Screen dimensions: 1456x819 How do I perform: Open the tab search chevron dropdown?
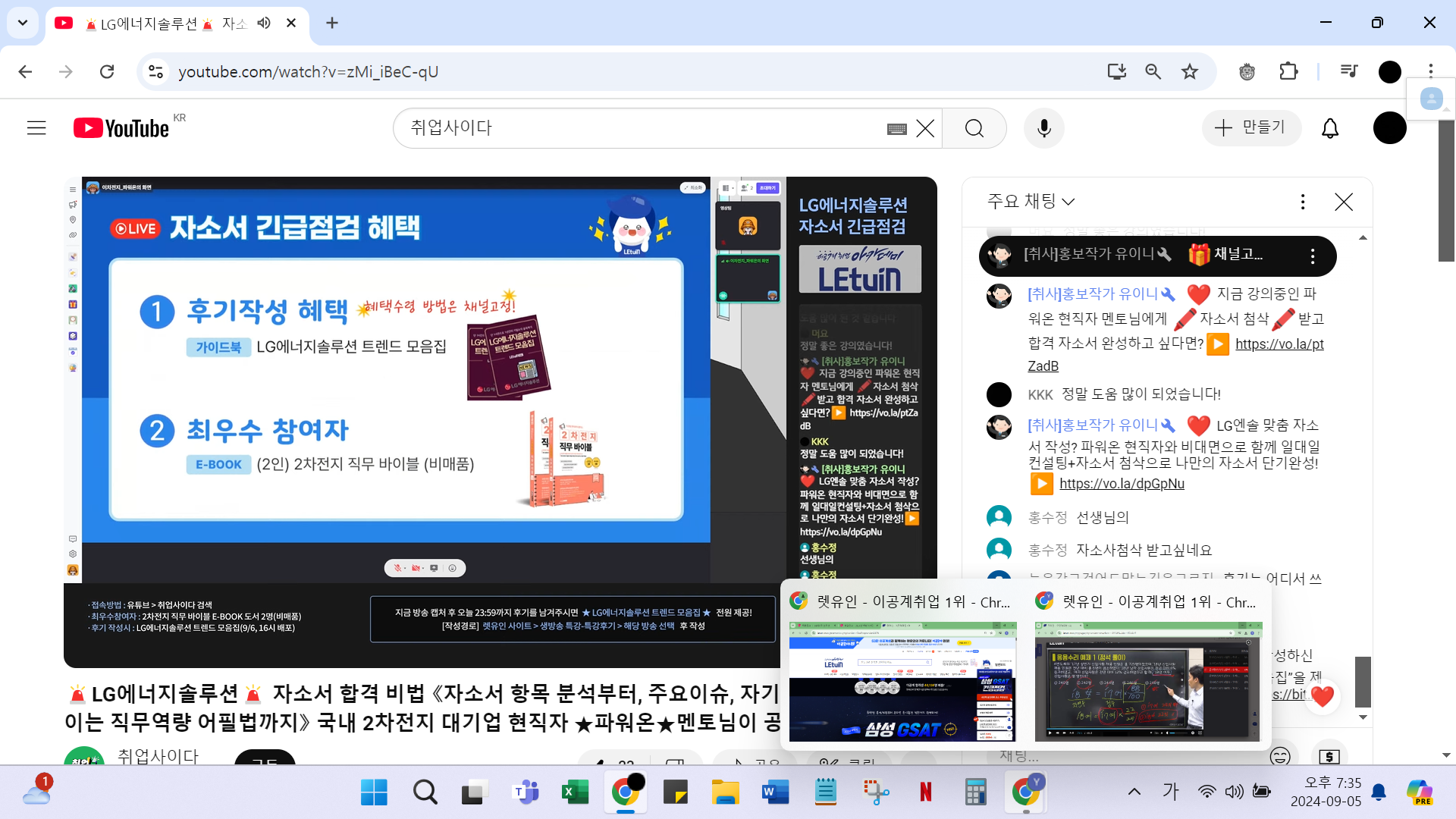point(23,23)
